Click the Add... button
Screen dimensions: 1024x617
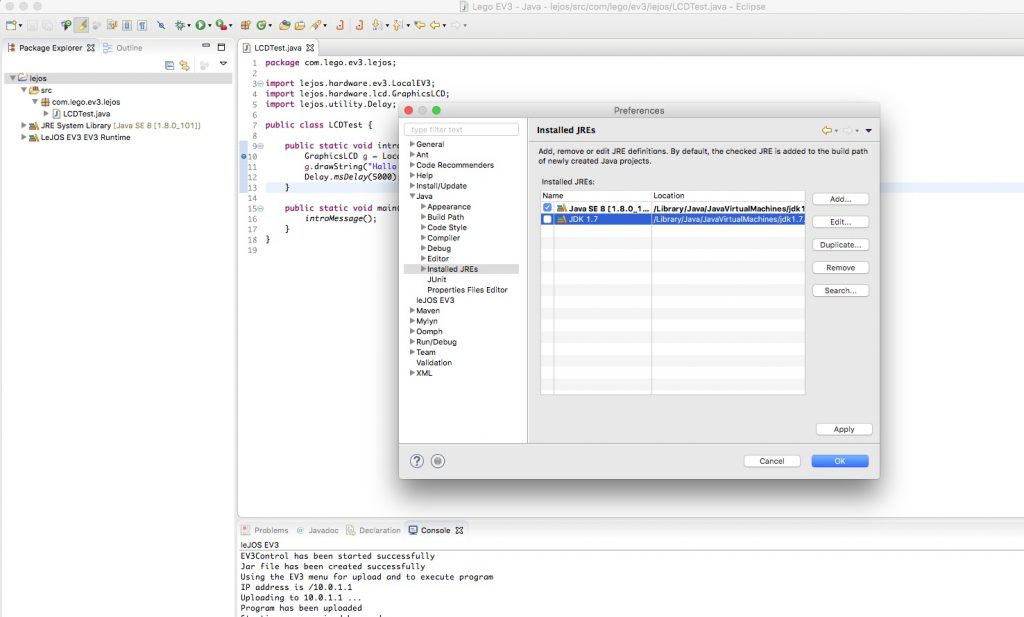[840, 199]
